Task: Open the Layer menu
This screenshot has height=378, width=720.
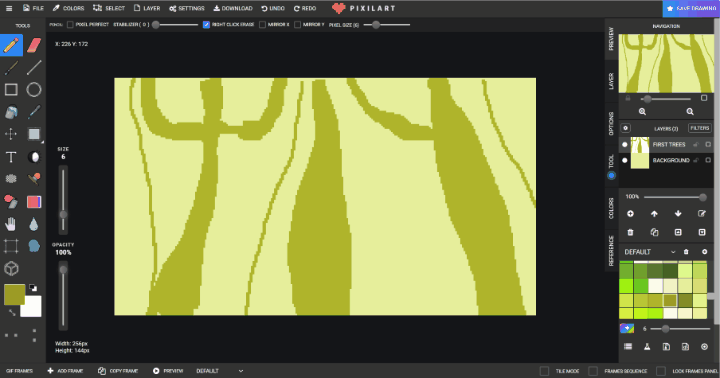Action: [x=147, y=8]
